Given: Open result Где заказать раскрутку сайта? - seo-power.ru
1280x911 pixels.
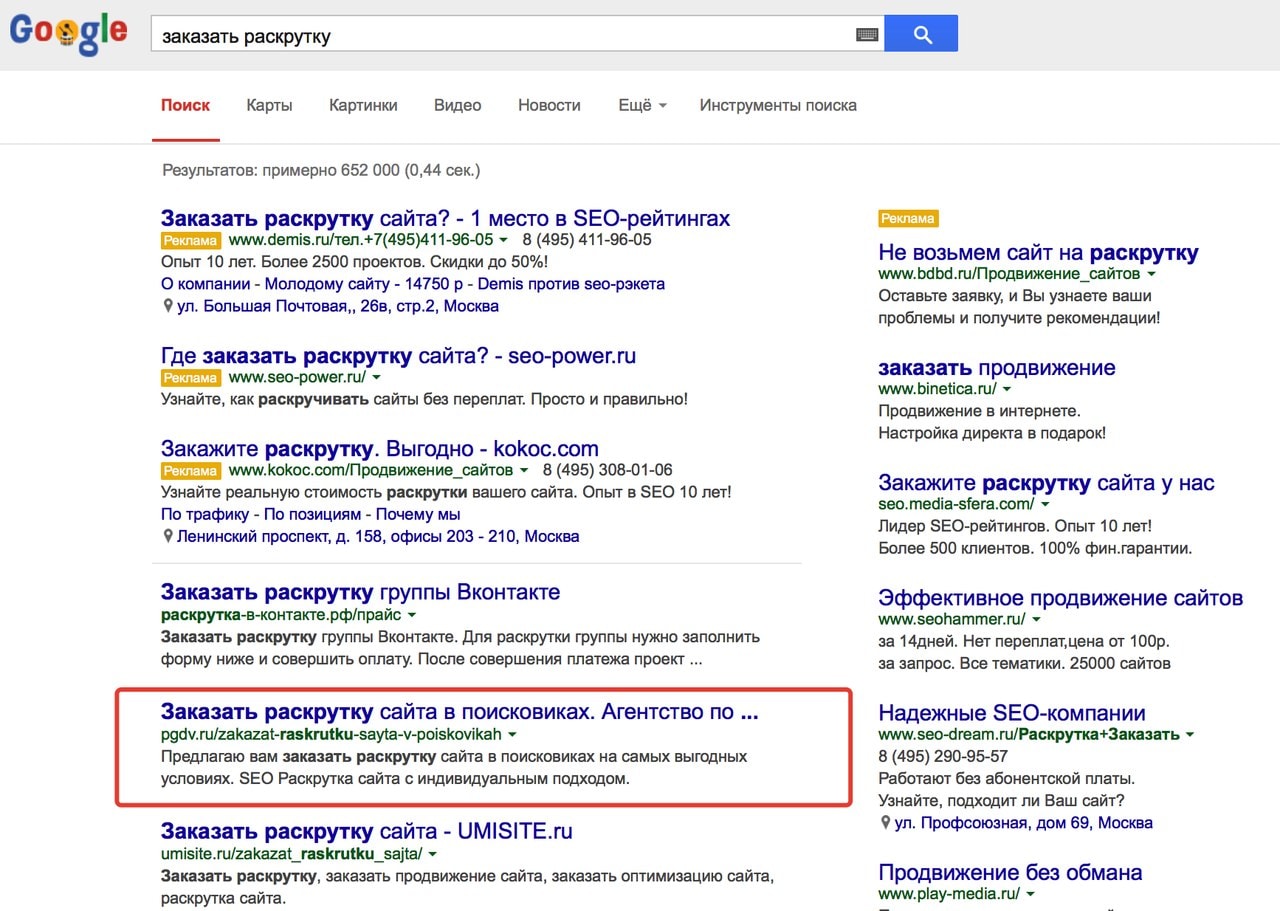Looking at the screenshot, I should (x=398, y=356).
